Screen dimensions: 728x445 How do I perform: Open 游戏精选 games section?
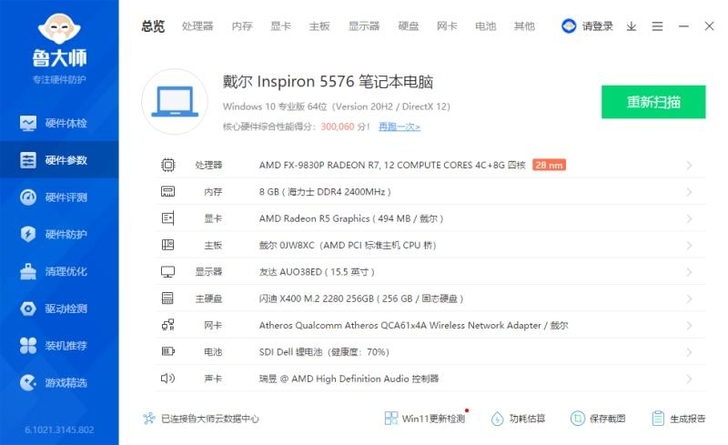59,383
